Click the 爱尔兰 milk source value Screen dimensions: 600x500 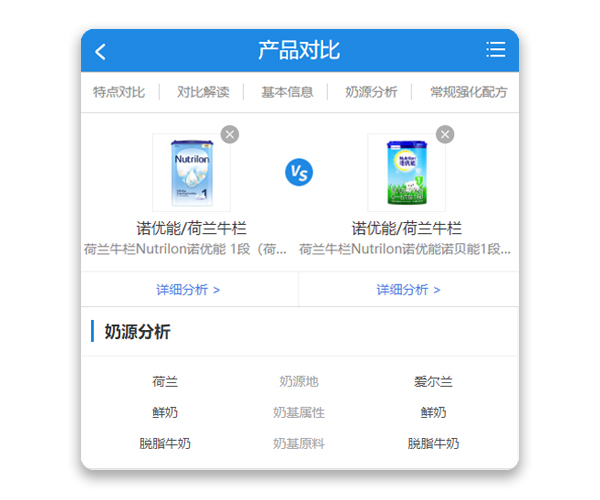(x=433, y=382)
